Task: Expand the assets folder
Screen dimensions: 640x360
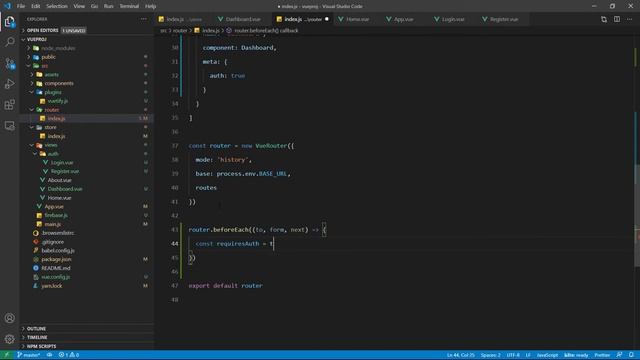Action: [x=51, y=74]
